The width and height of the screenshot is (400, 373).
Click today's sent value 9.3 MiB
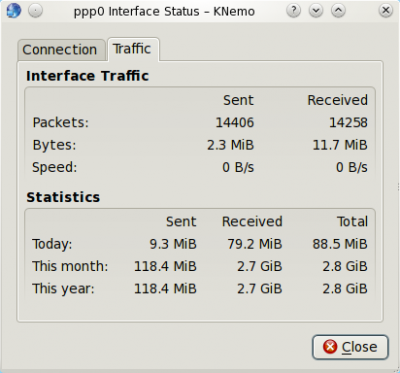(x=173, y=244)
